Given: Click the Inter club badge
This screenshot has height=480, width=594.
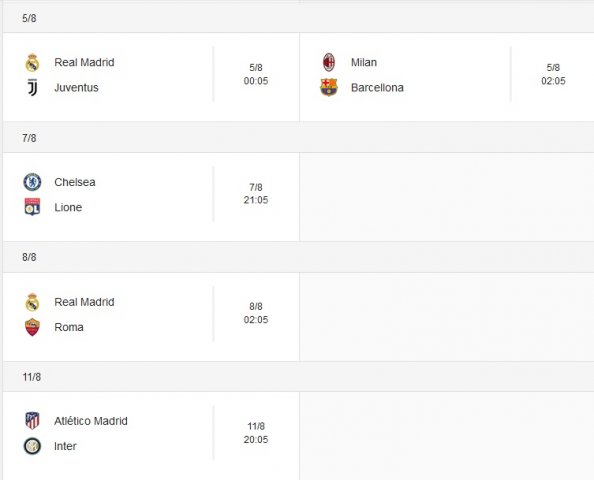Looking at the screenshot, I should [x=33, y=446].
